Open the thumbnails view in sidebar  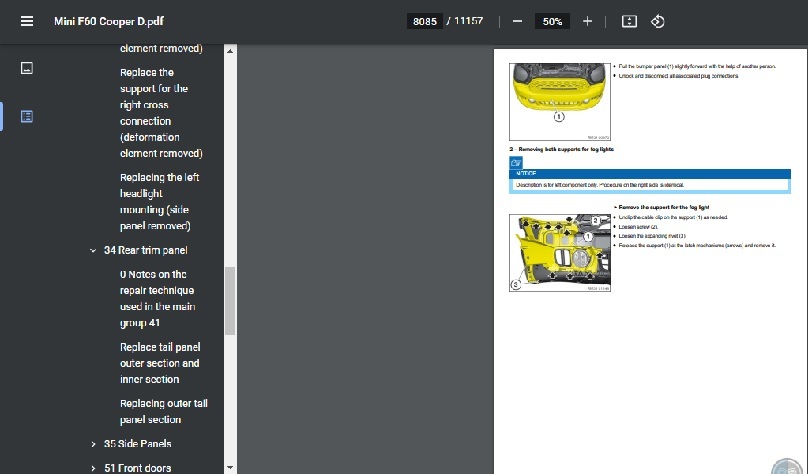click(x=27, y=68)
